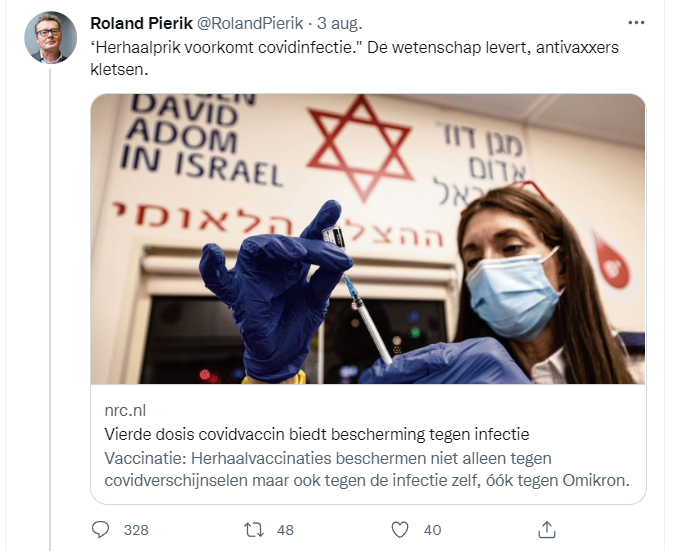Click the display name Roland Pierik
684x551 pixels.
(x=141, y=24)
